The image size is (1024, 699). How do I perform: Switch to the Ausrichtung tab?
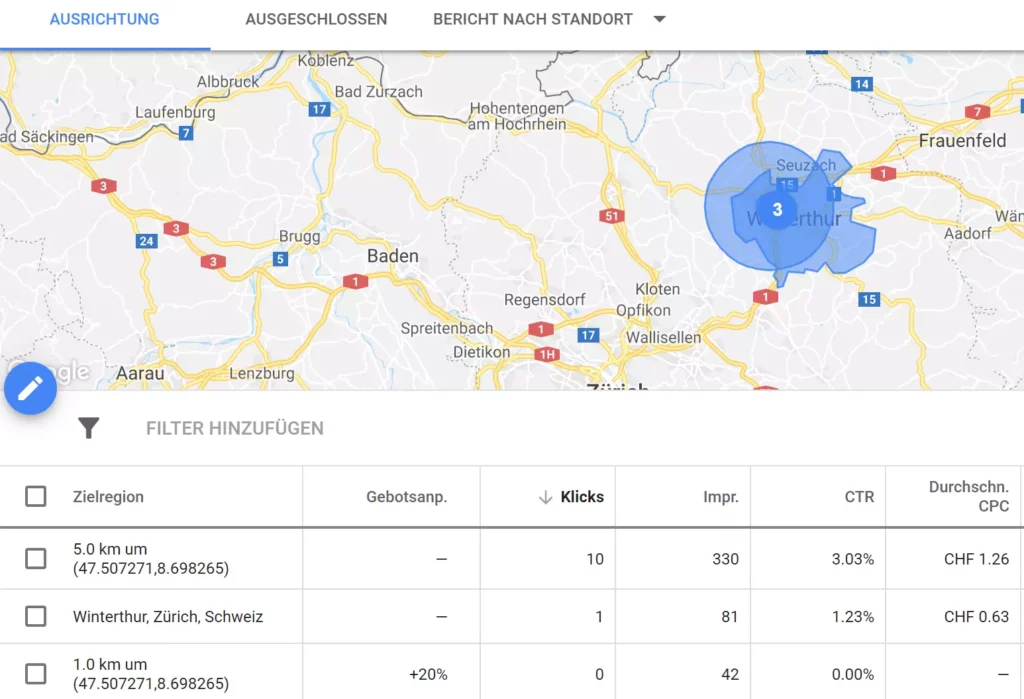tap(104, 19)
